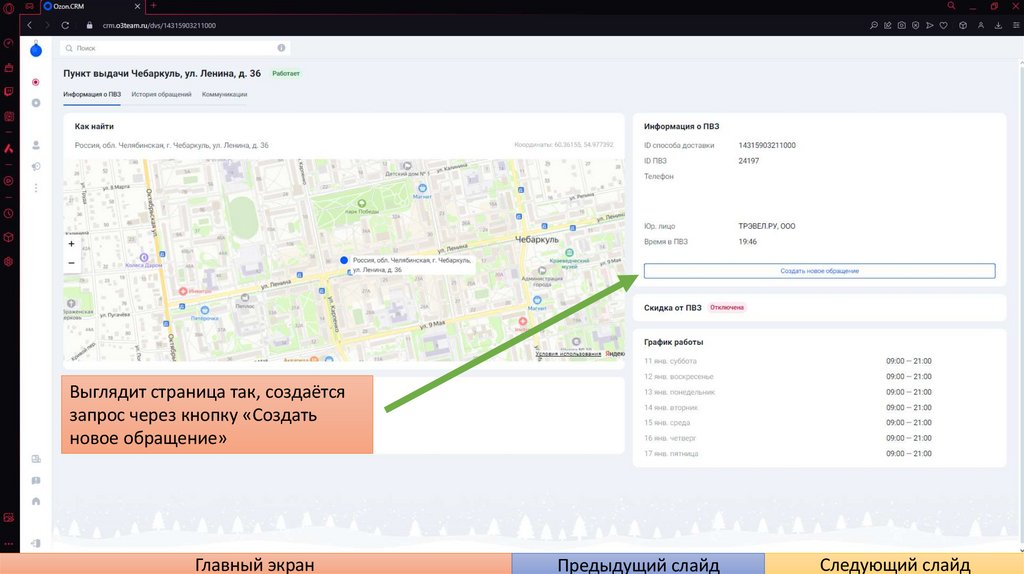The height and width of the screenshot is (574, 1024).
Task: Select the red record icon in CRM sidebar
Action: click(36, 82)
